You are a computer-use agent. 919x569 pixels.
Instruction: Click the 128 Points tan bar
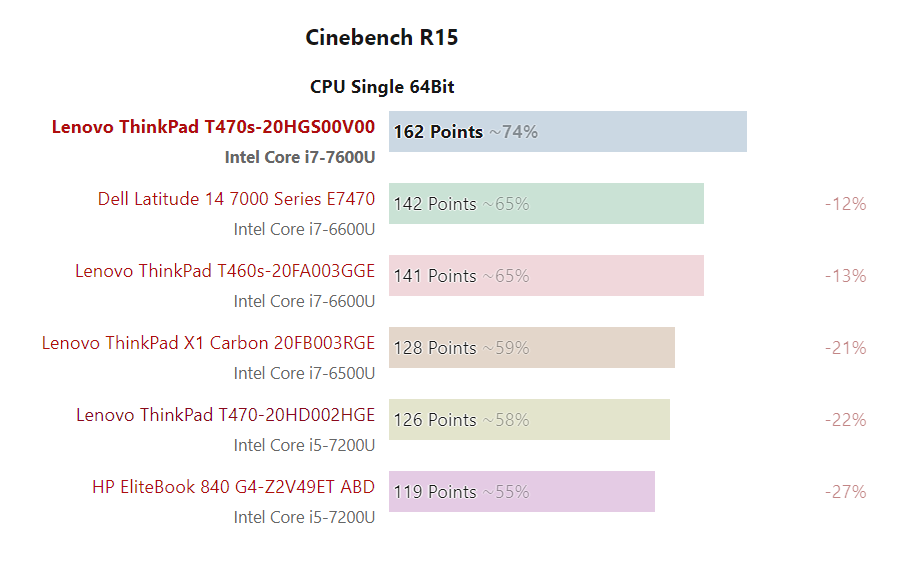coord(532,347)
